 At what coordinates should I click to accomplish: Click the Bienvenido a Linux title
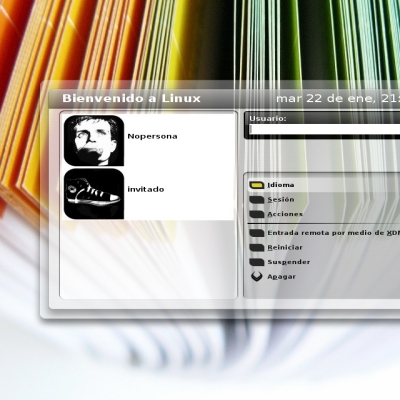131,98
